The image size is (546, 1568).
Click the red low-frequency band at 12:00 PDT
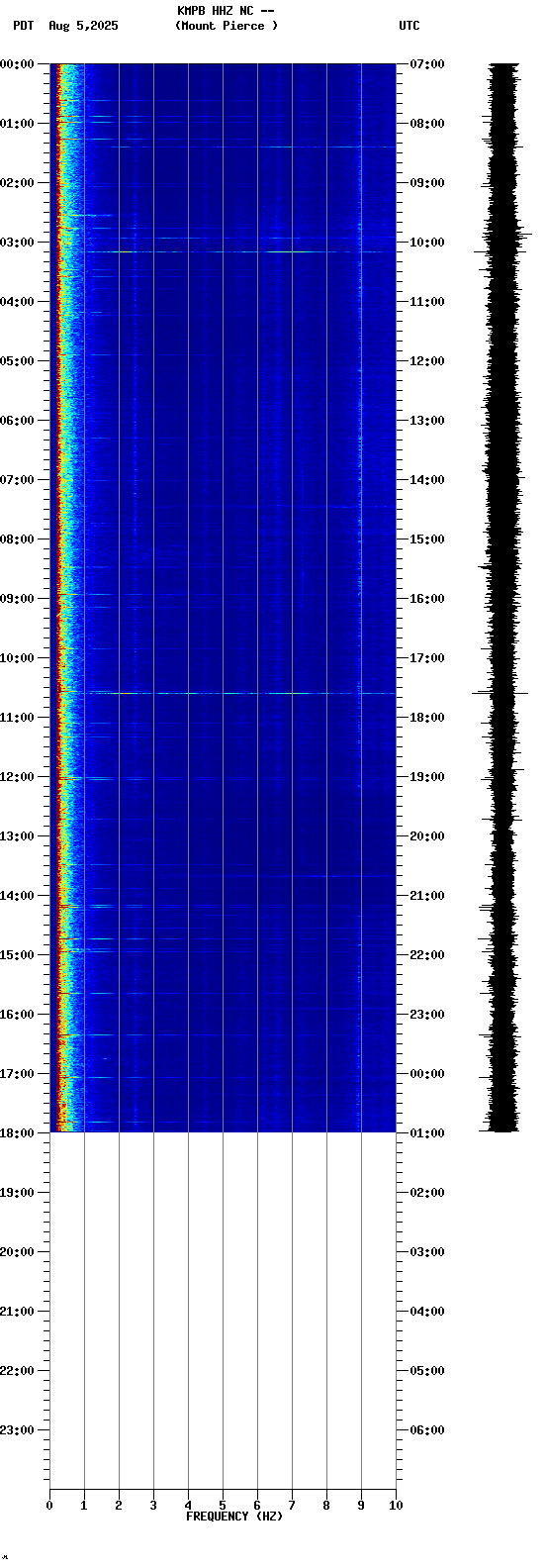click(x=59, y=777)
